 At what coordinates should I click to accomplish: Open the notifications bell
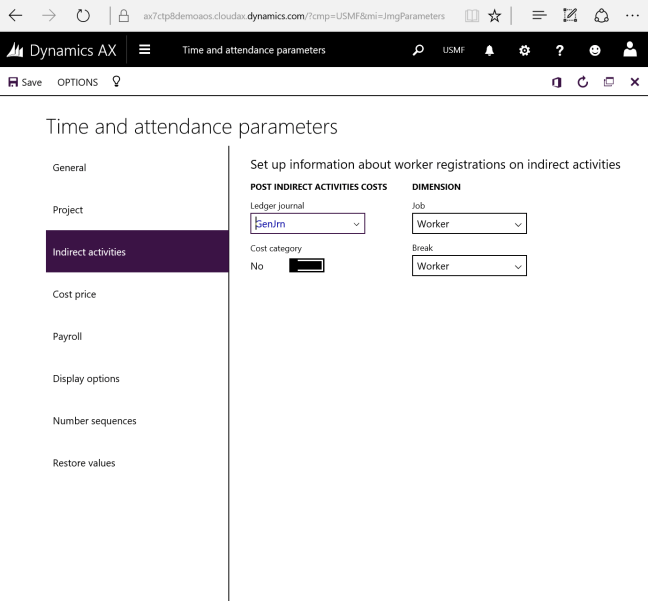[x=490, y=49]
